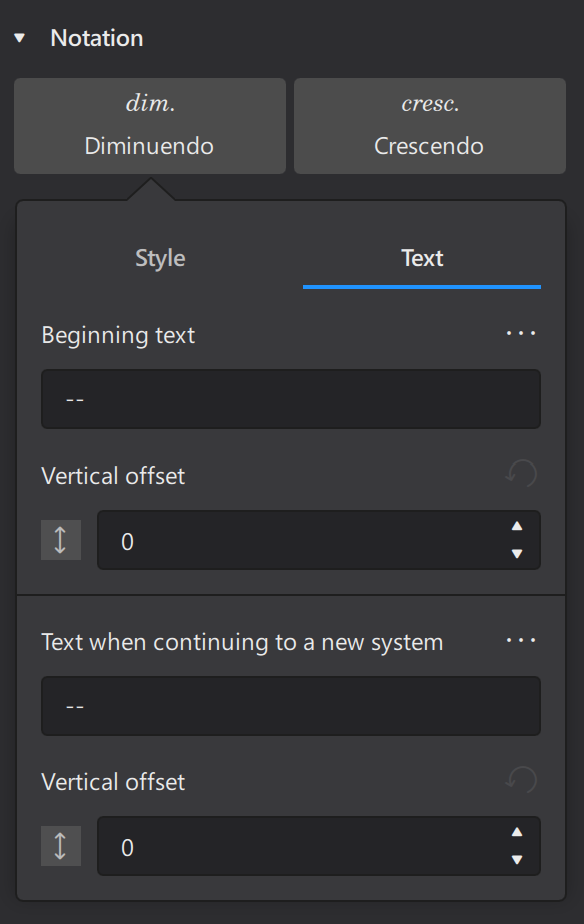Image resolution: width=584 pixels, height=924 pixels.
Task: Open the options menu for continuation text
Action: click(x=521, y=641)
